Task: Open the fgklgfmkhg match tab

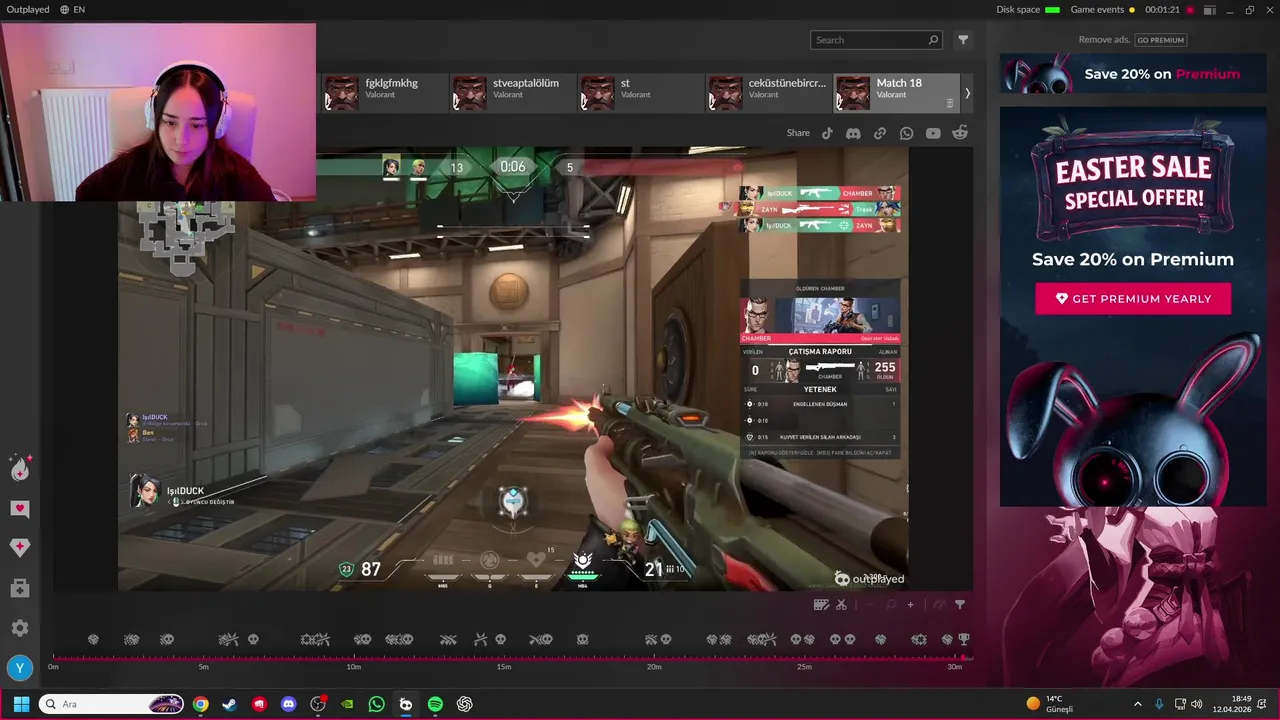Action: (384, 92)
